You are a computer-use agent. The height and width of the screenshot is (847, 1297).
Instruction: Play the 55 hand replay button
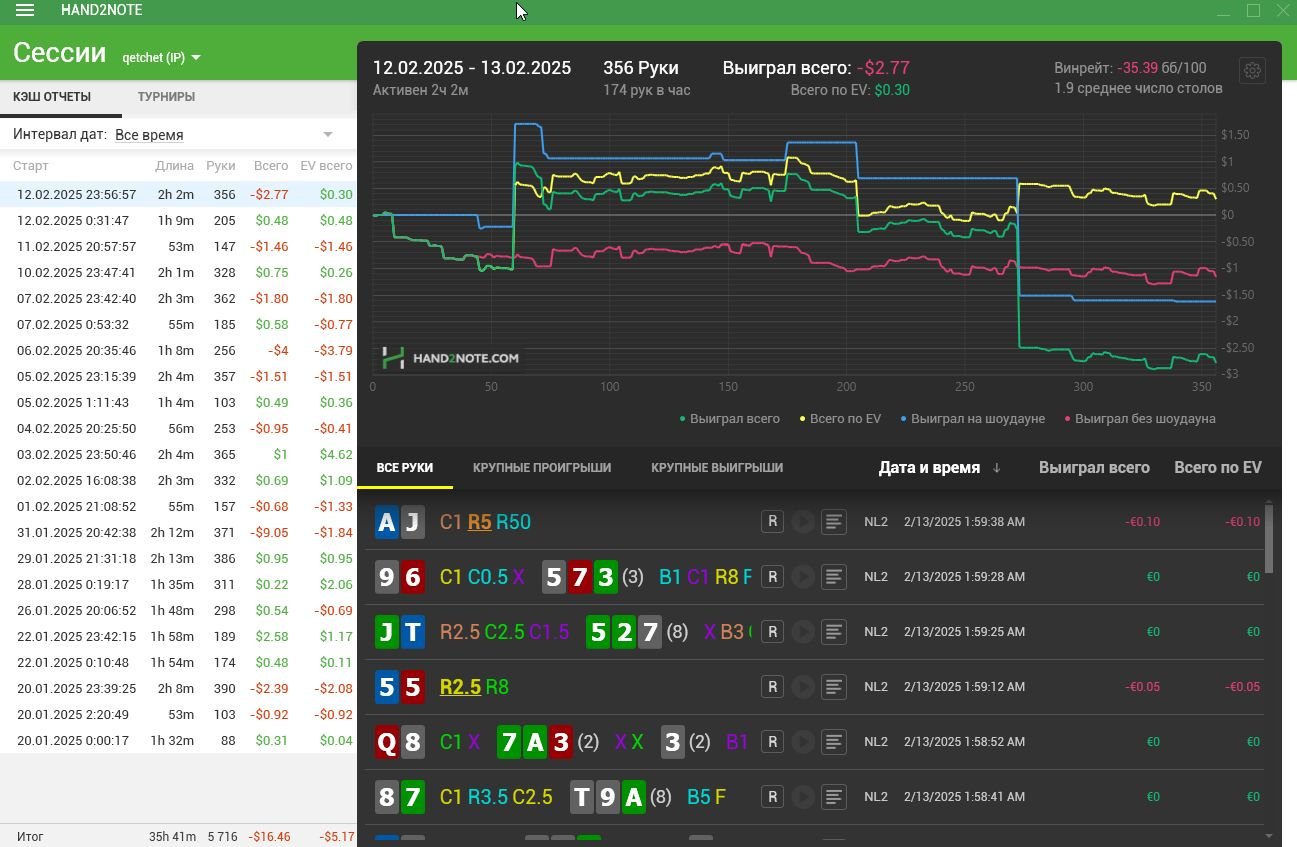tap(803, 686)
